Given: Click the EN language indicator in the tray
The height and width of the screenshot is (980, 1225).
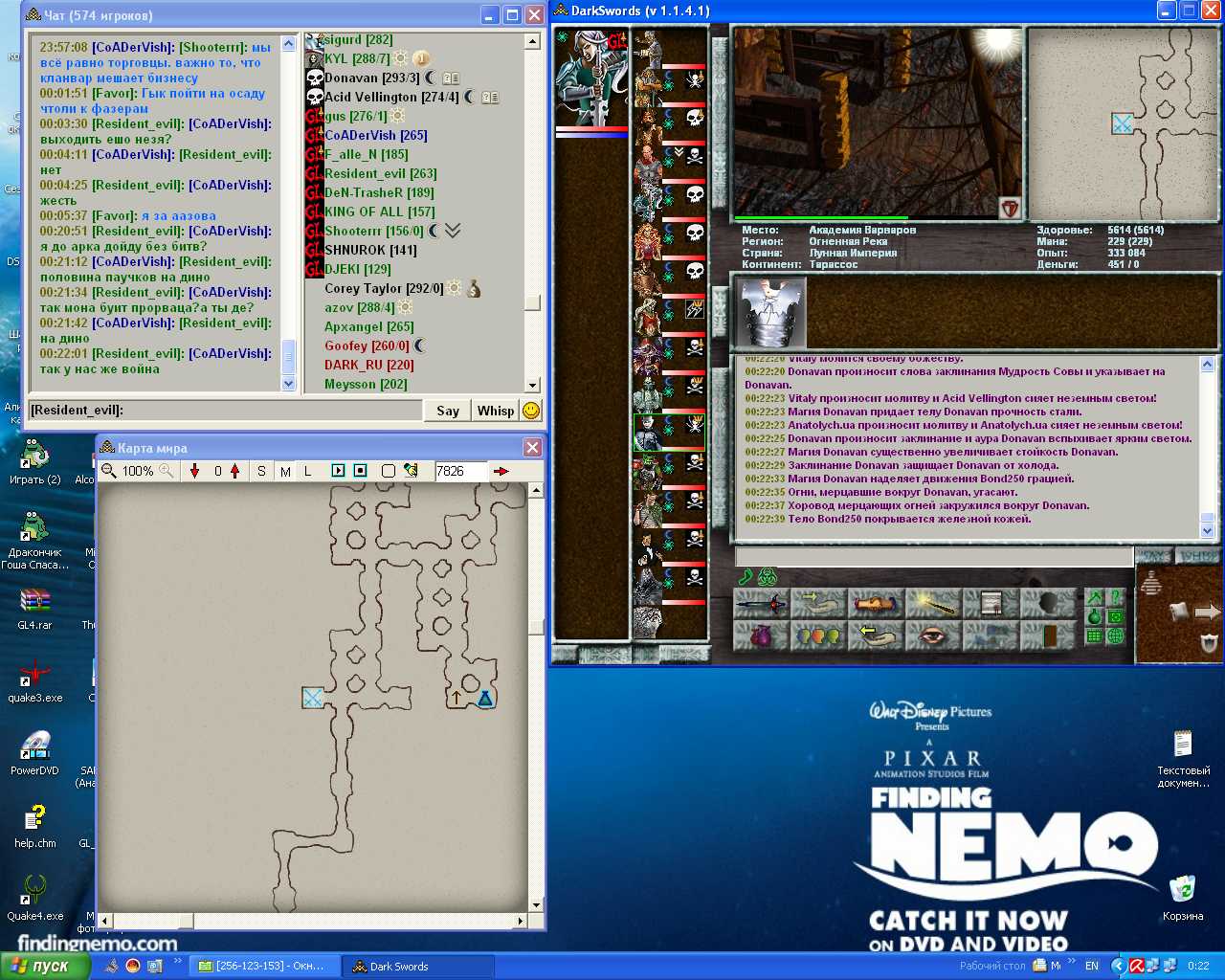Looking at the screenshot, I should click(1092, 967).
